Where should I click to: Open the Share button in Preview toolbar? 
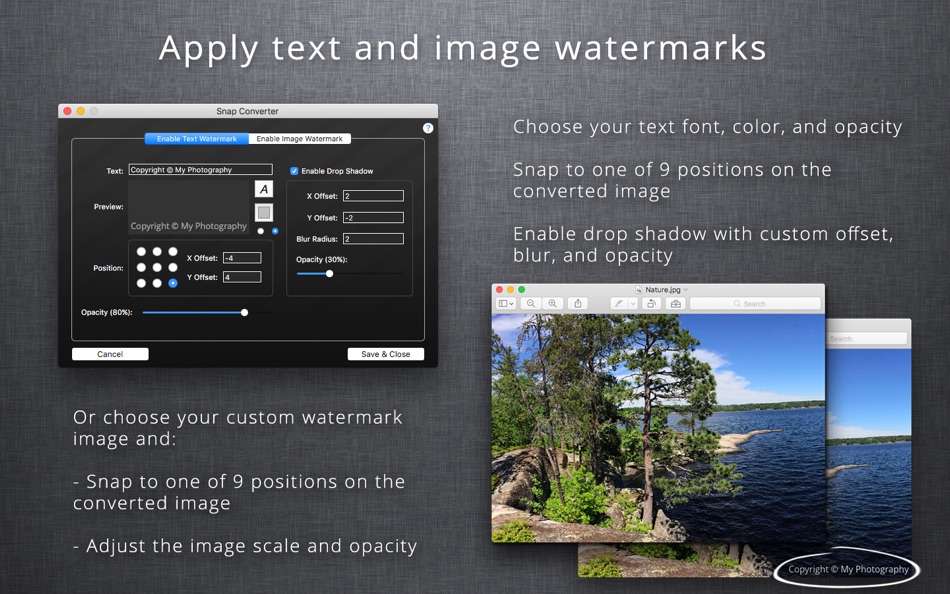[x=578, y=303]
